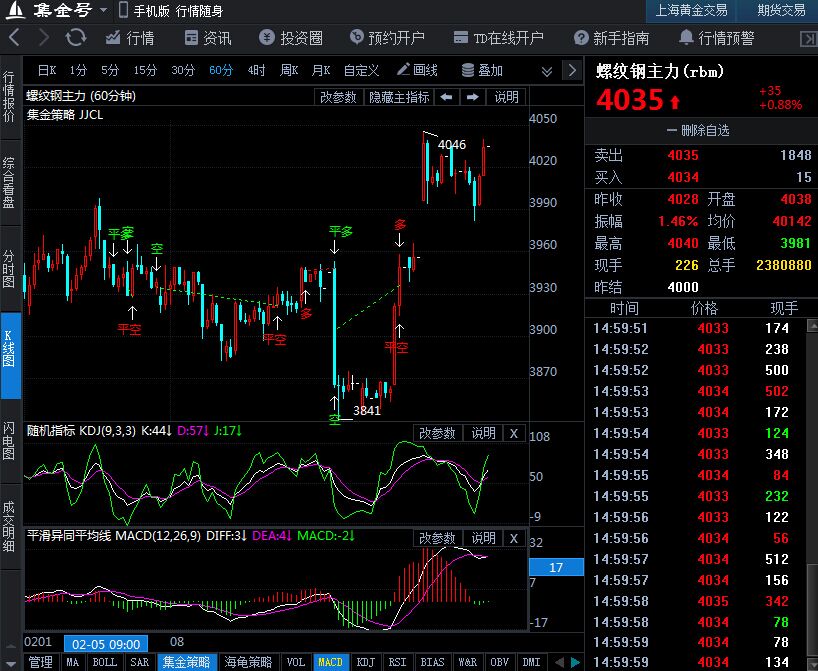Viewport: 818px width, 671px height.
Task: Open the 投资圈 investment circle
Action: coord(289,38)
